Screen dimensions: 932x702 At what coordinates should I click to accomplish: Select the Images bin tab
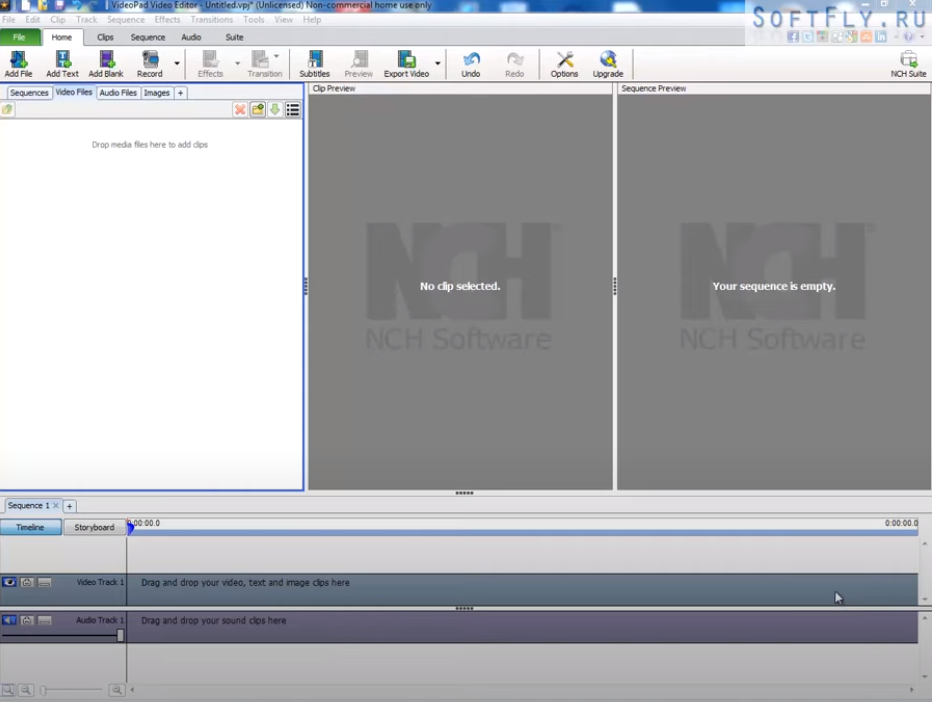click(x=157, y=93)
